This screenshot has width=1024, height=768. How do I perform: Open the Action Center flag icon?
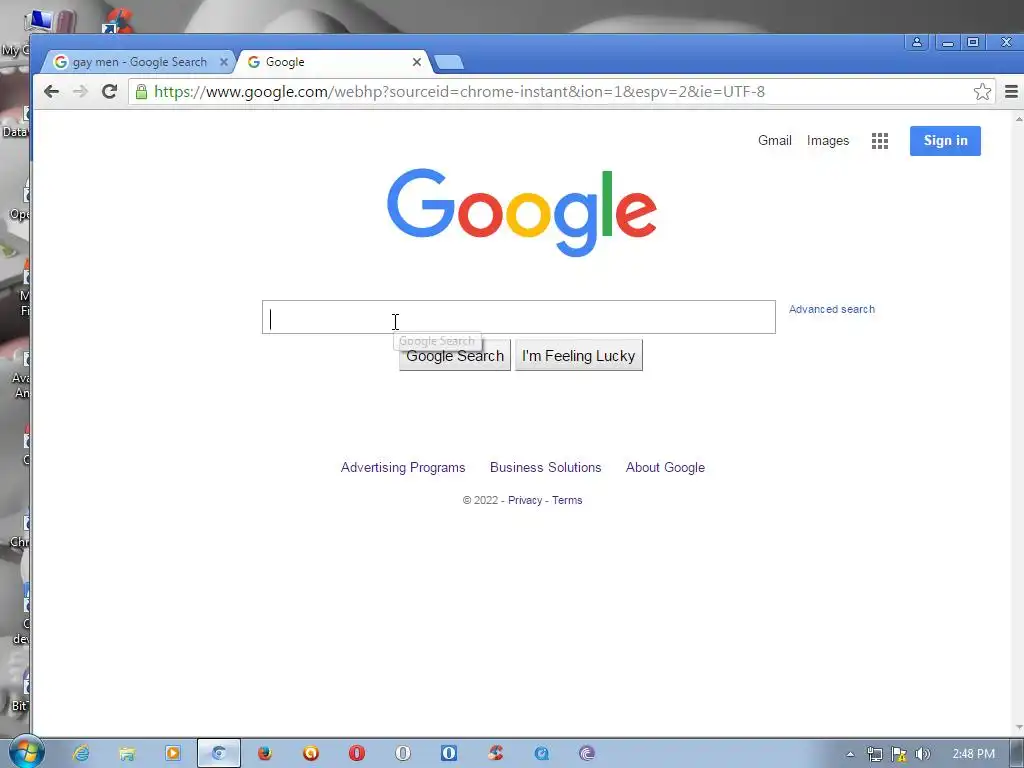point(899,754)
